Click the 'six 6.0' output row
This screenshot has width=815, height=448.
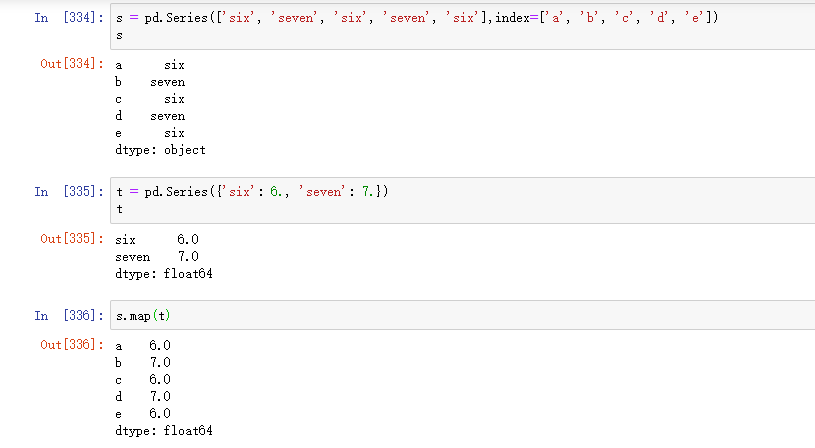click(x=157, y=240)
